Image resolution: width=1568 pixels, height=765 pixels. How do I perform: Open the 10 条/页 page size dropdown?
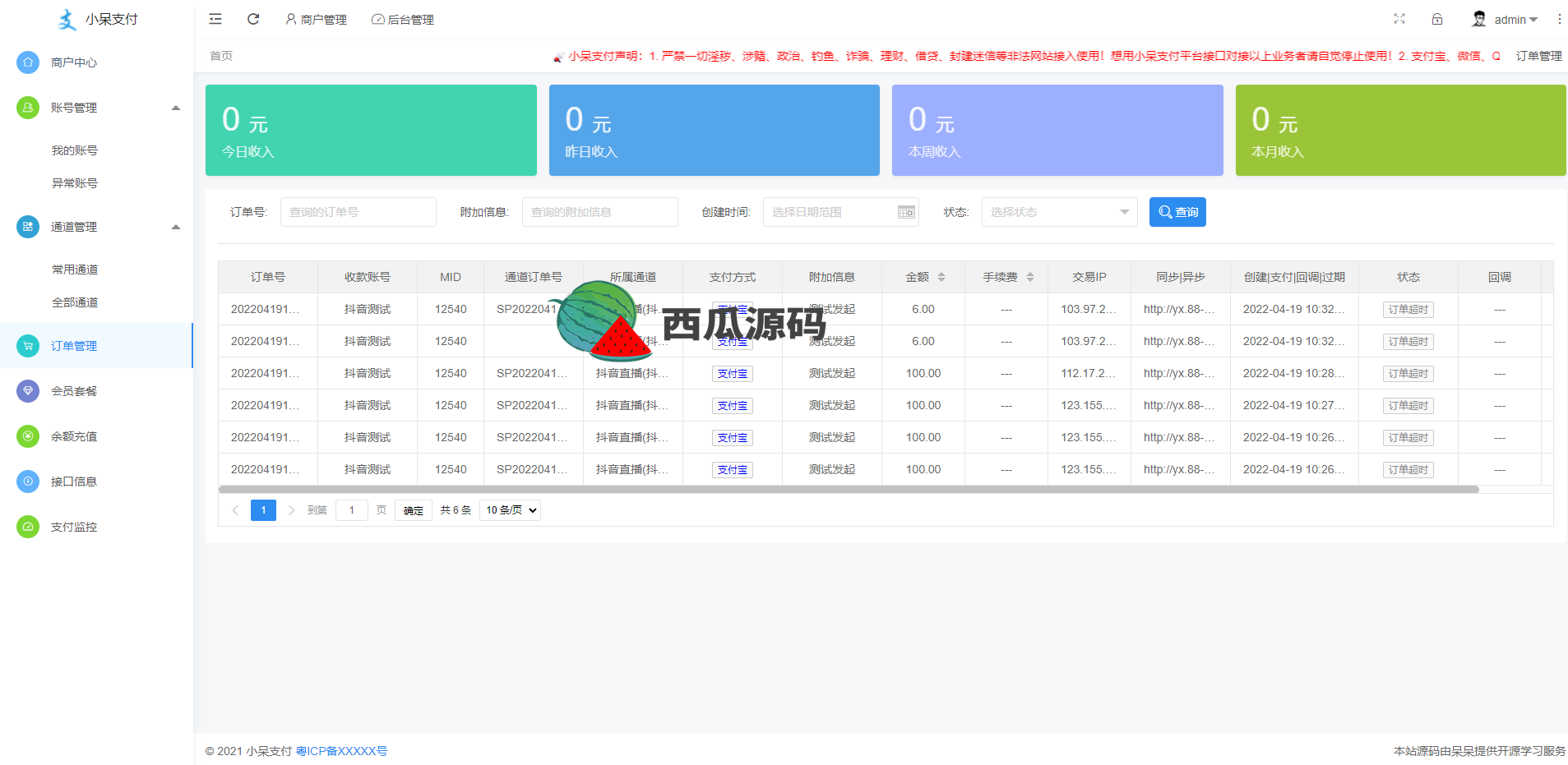pos(510,510)
